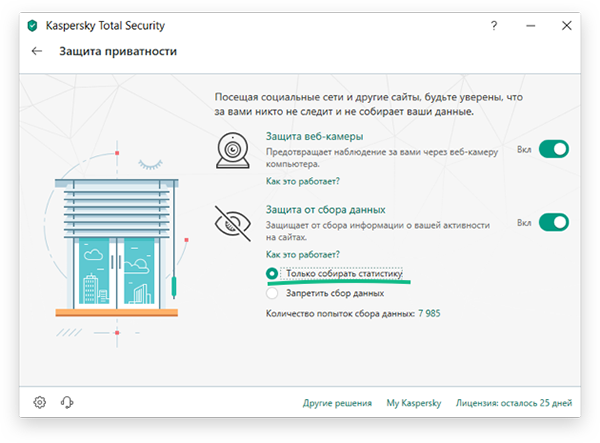The height and width of the screenshot is (443, 600).
Task: Select 'Запретить сбор данных' radio option
Action: coord(272,293)
